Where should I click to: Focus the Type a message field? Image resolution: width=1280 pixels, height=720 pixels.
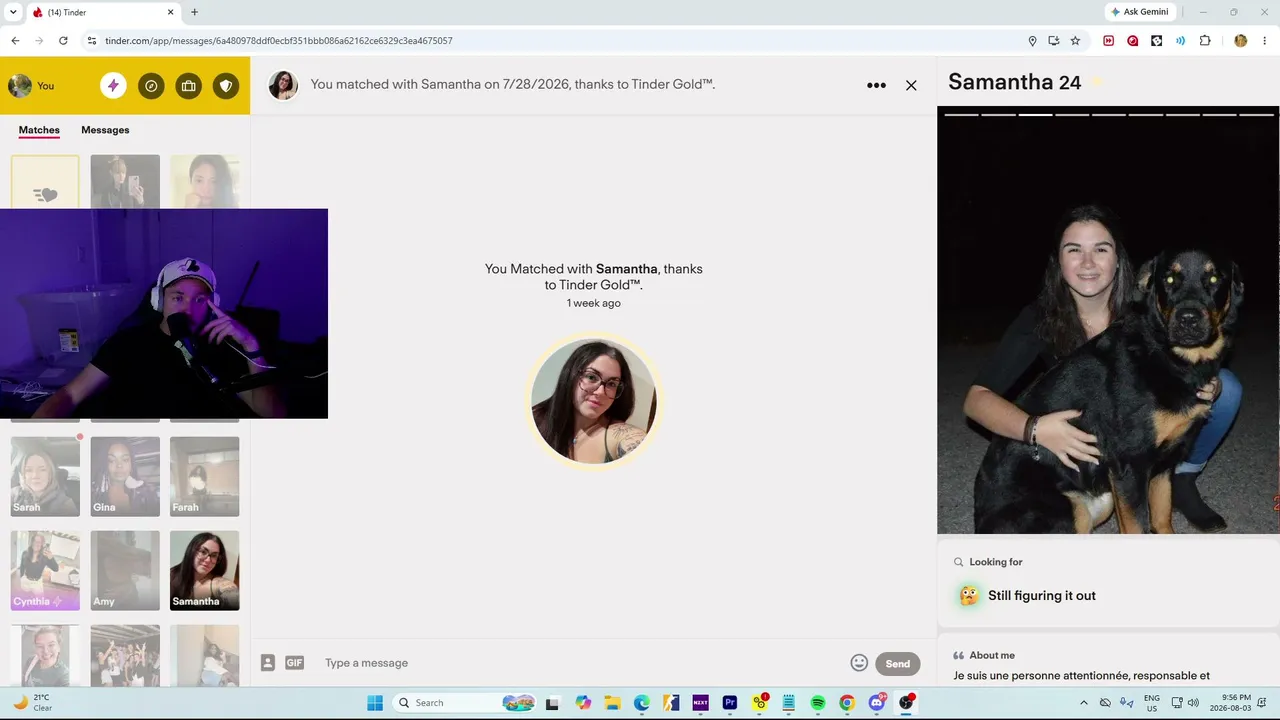click(582, 663)
